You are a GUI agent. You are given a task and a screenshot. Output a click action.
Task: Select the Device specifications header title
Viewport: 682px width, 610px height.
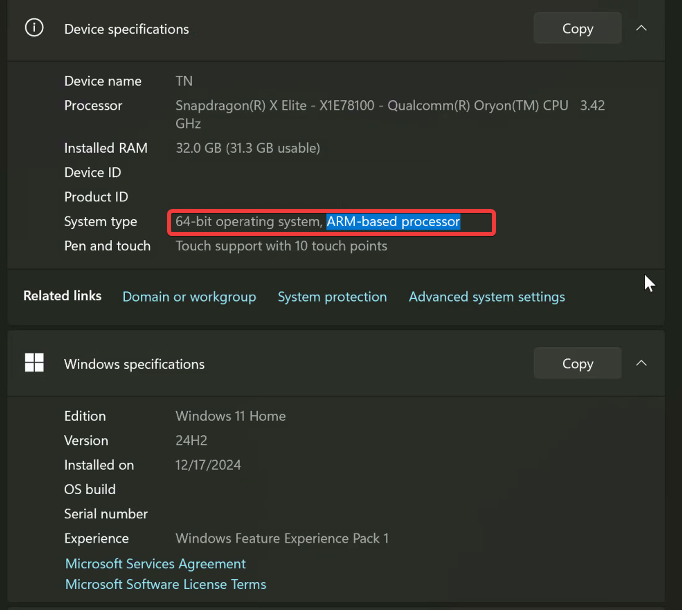point(126,29)
